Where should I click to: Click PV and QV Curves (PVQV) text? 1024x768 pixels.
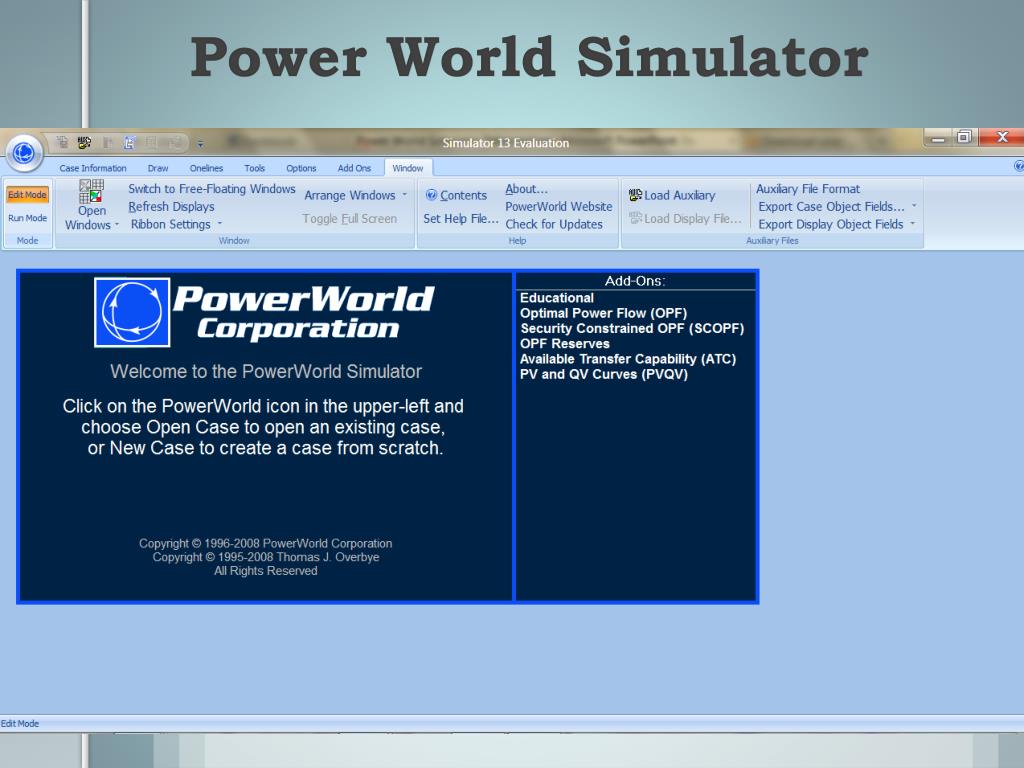tap(603, 374)
